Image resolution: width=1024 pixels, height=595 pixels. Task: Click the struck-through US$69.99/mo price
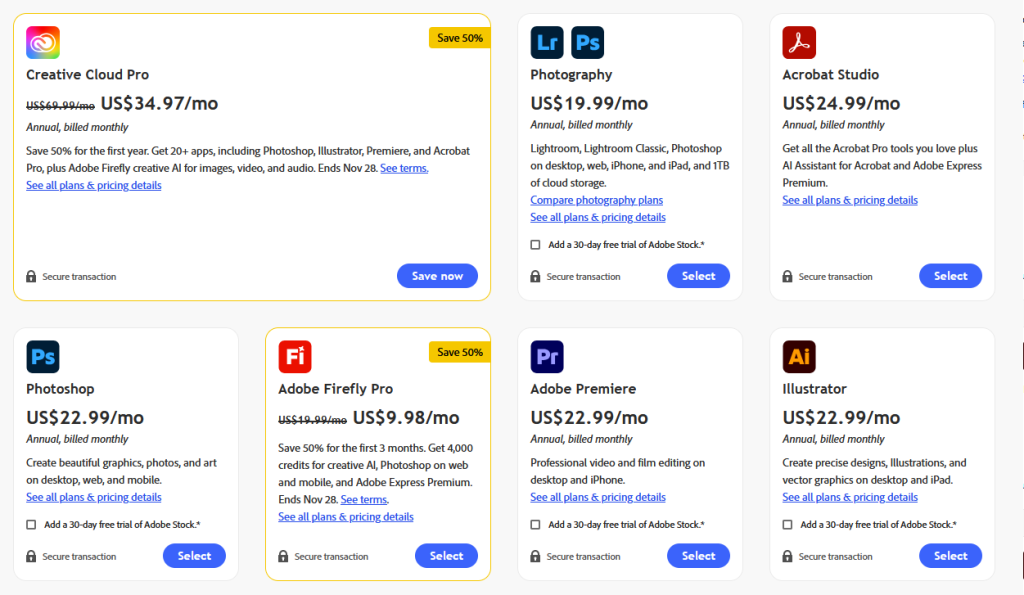click(x=60, y=106)
